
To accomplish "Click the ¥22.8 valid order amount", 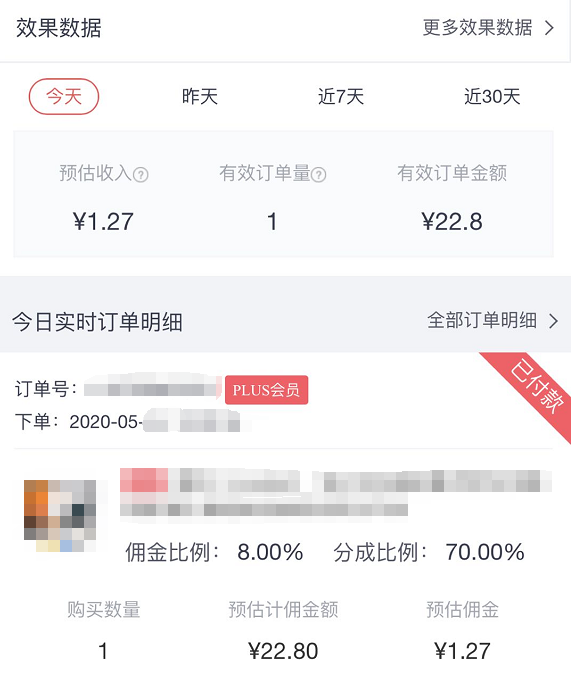I will point(452,222).
